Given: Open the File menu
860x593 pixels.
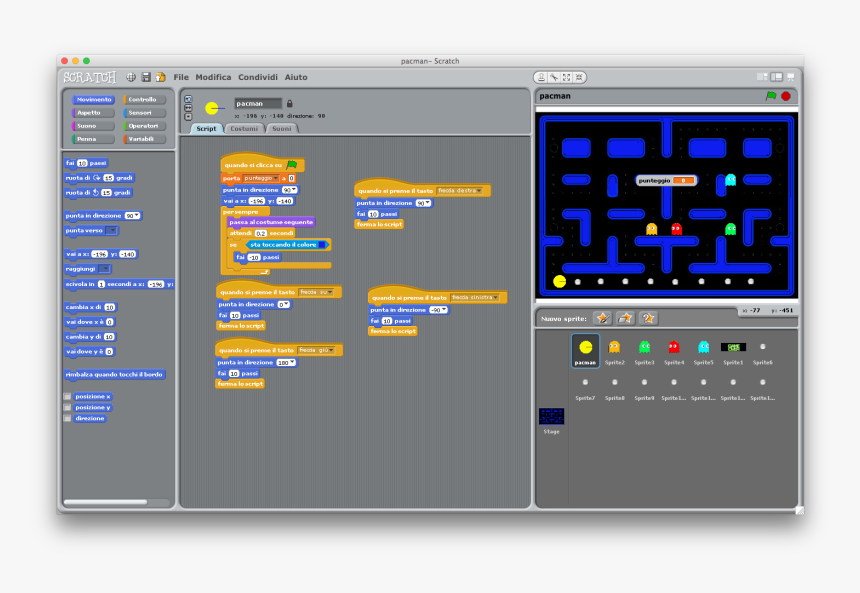Looking at the screenshot, I should [x=181, y=77].
